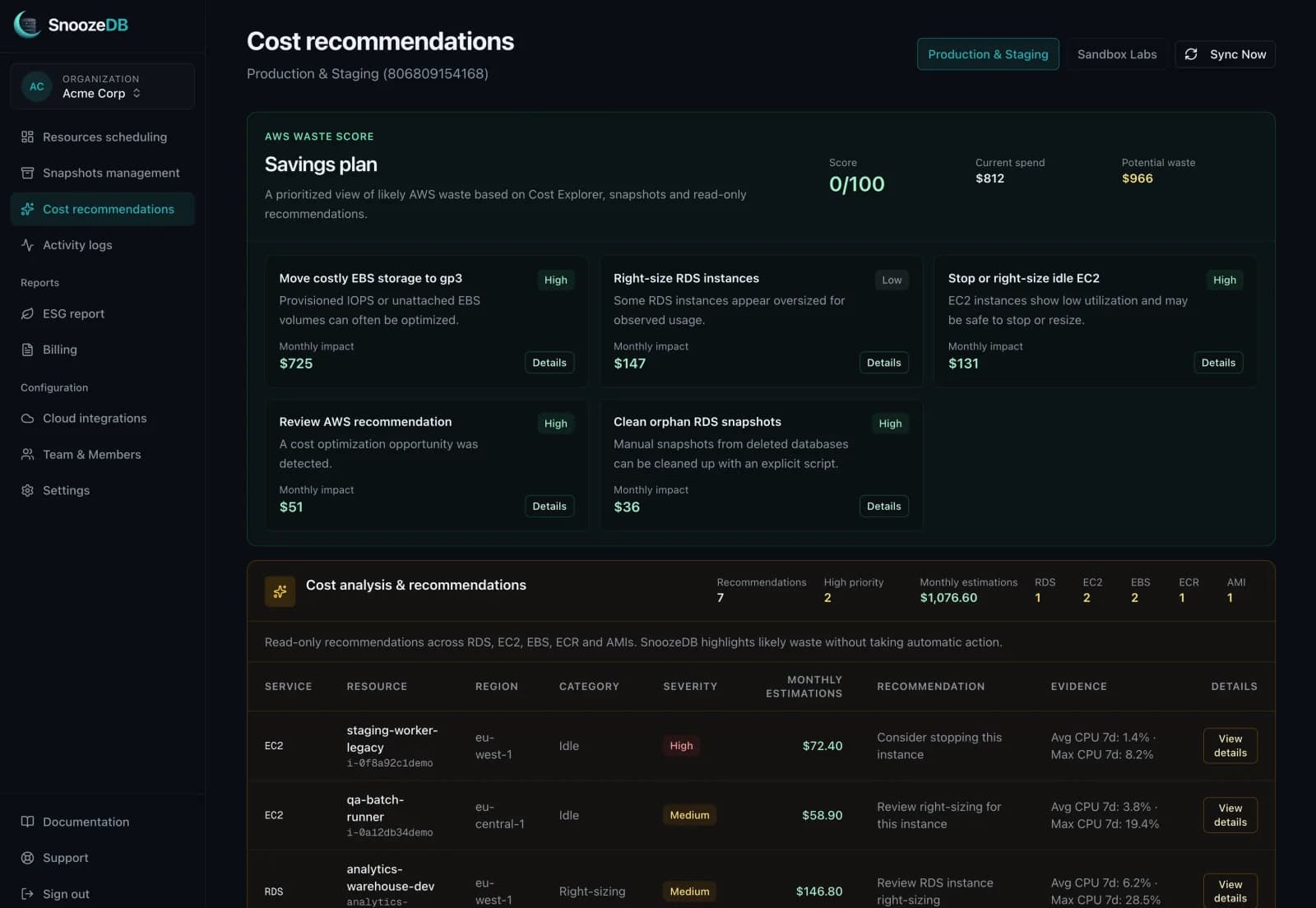Click the Medium severity badge for qa-batch-runner
The image size is (1316, 908).
(689, 815)
